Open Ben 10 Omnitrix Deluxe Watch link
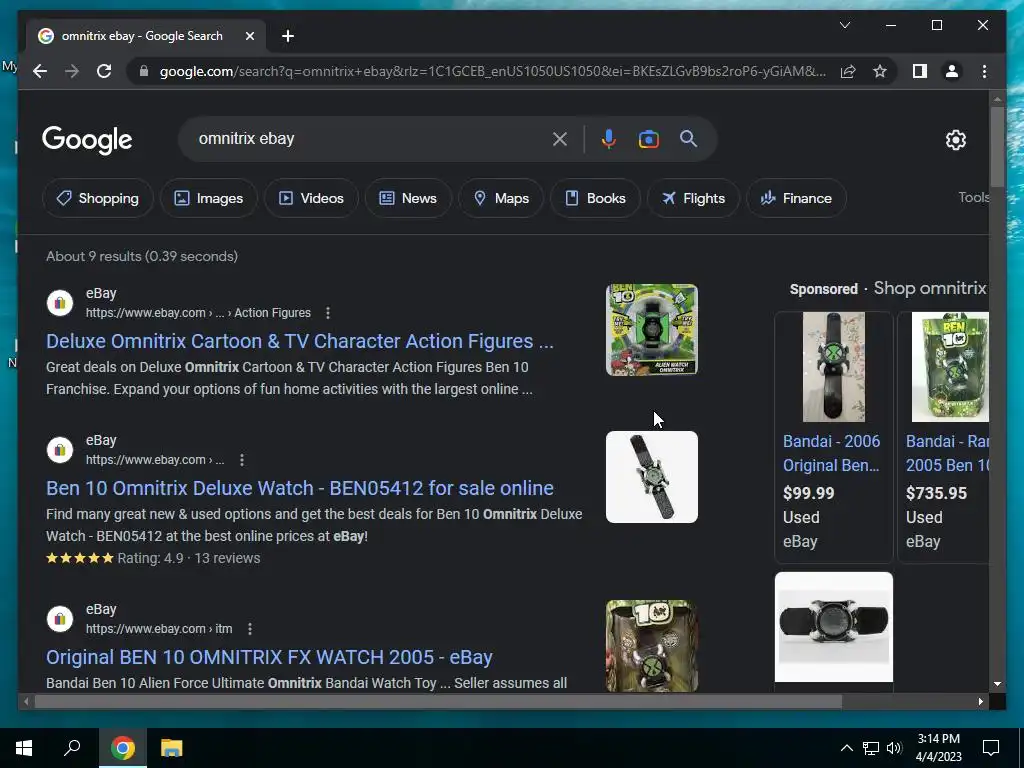This screenshot has width=1024, height=768. pos(300,488)
